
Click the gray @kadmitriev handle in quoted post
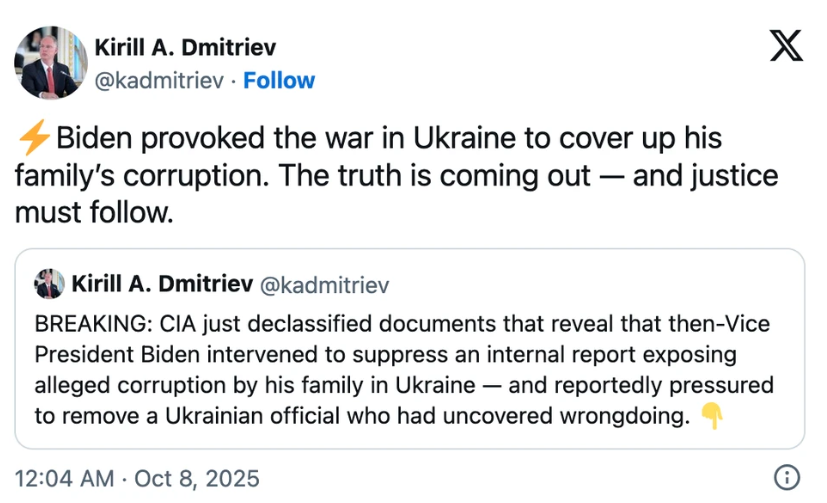[x=324, y=285]
